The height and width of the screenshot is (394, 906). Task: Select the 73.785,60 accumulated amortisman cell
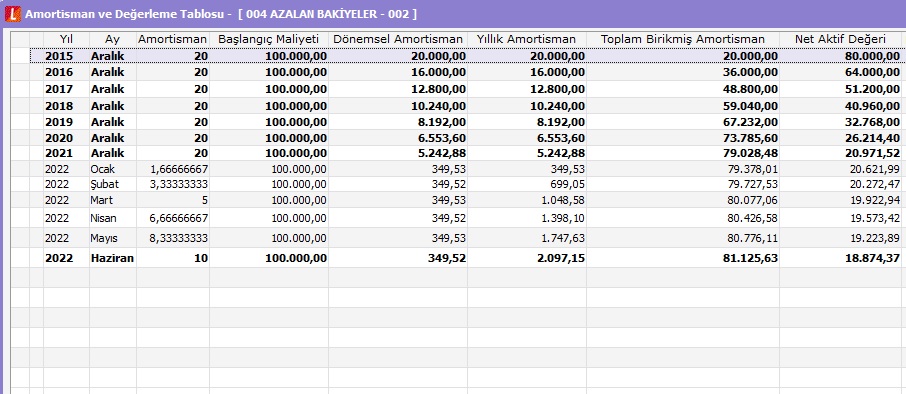click(682, 138)
